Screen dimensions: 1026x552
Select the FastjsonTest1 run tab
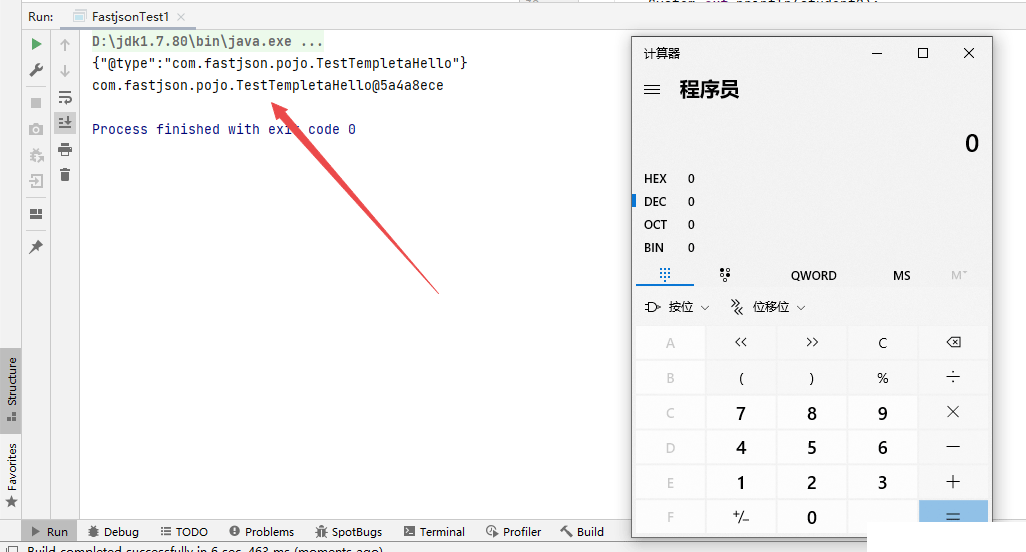(130, 17)
